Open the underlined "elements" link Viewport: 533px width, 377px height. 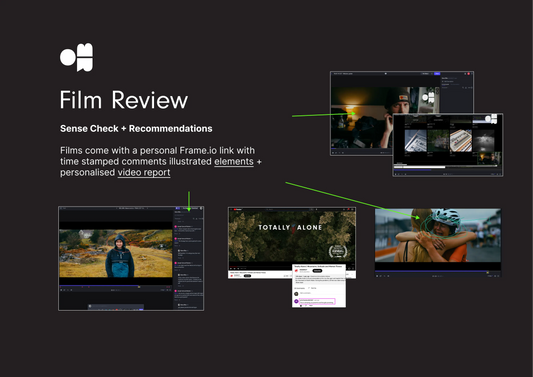(234, 161)
